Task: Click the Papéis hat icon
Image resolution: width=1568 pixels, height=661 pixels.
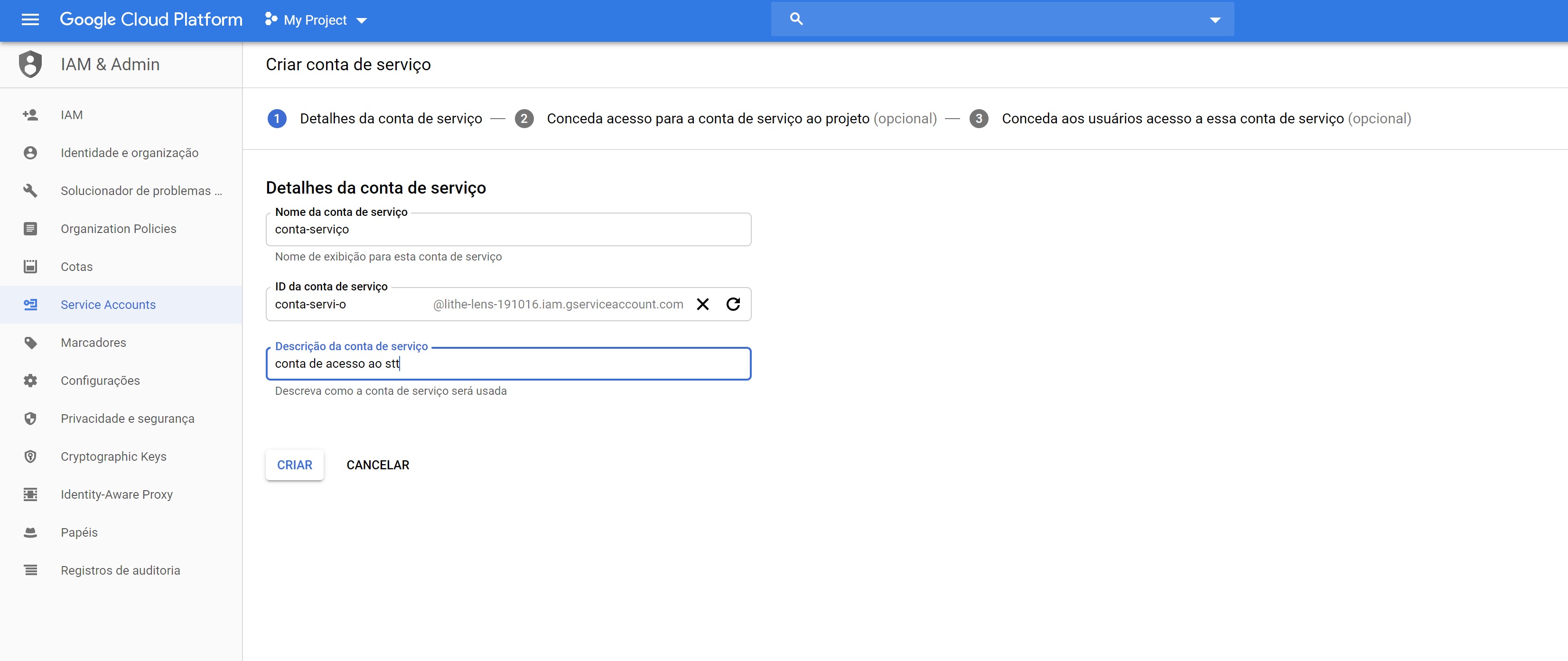Action: (x=30, y=532)
